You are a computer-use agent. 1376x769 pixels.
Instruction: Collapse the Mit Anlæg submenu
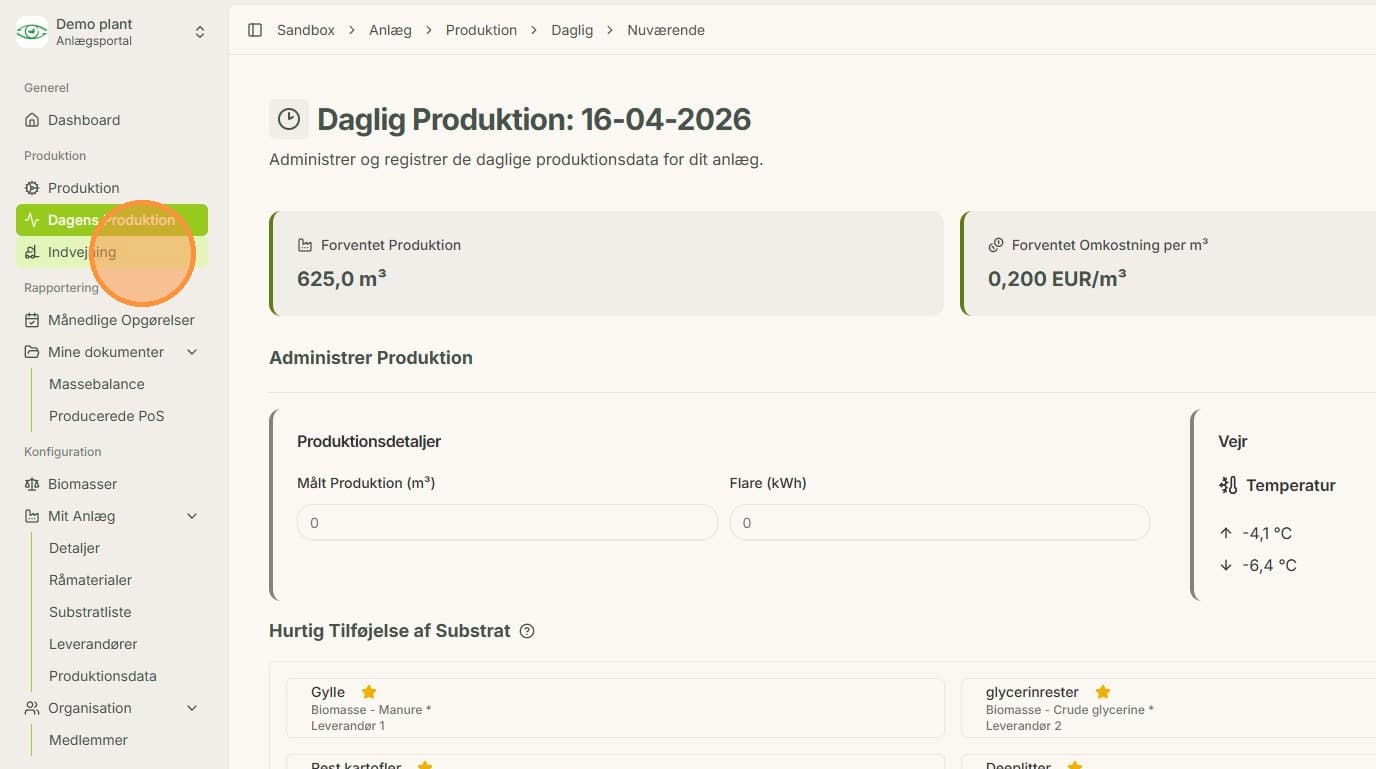tap(192, 516)
